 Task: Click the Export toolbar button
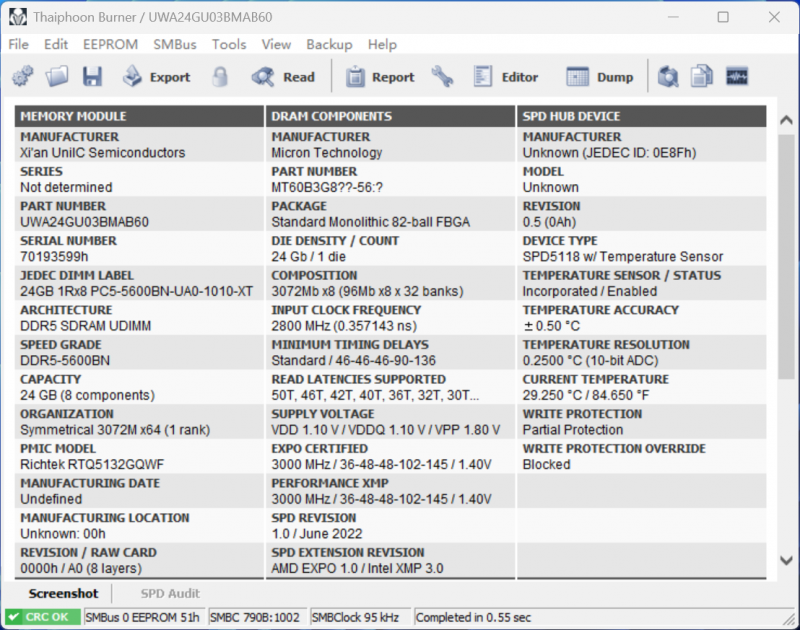tap(157, 77)
